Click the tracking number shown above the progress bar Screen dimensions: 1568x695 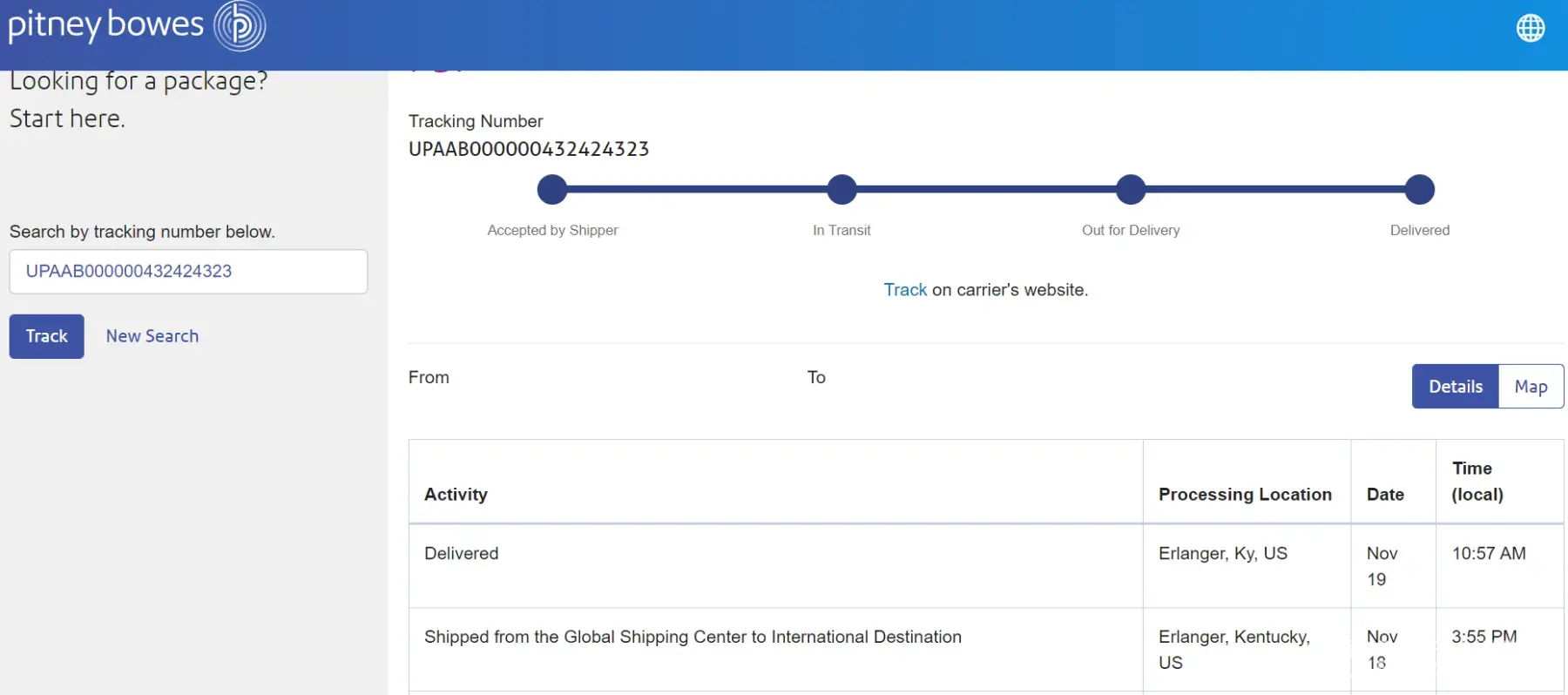[529, 150]
